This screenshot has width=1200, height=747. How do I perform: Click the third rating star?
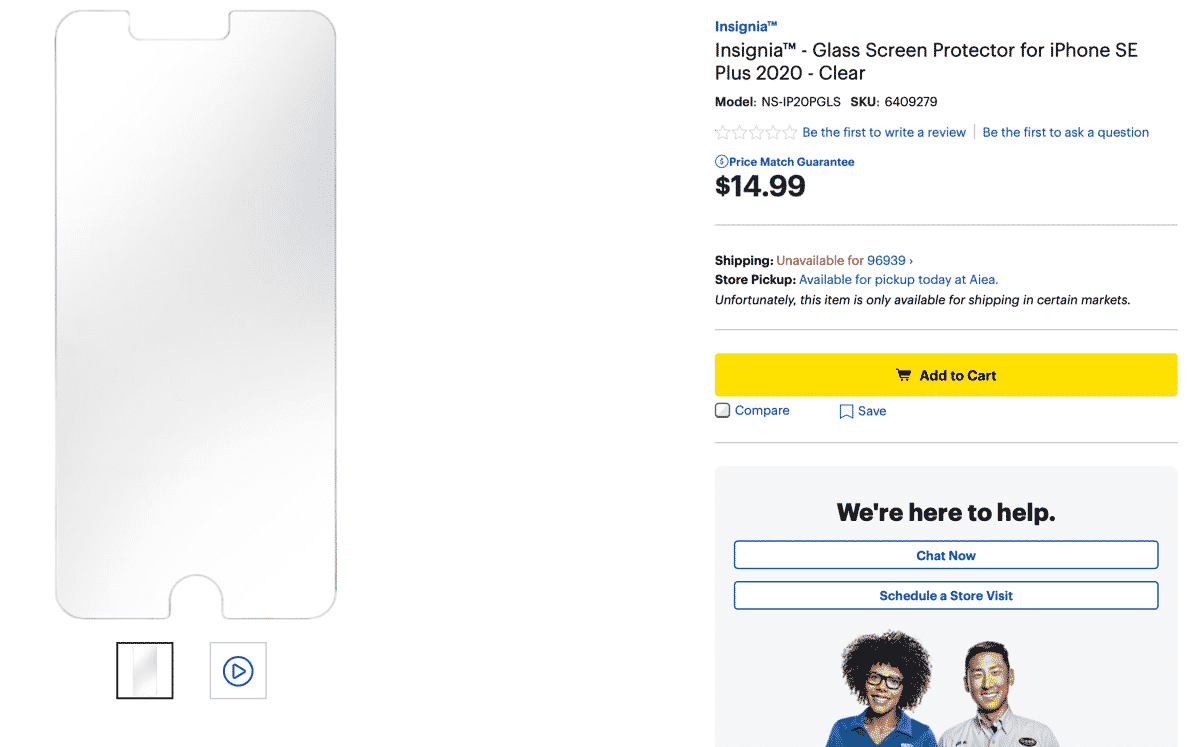[754, 131]
